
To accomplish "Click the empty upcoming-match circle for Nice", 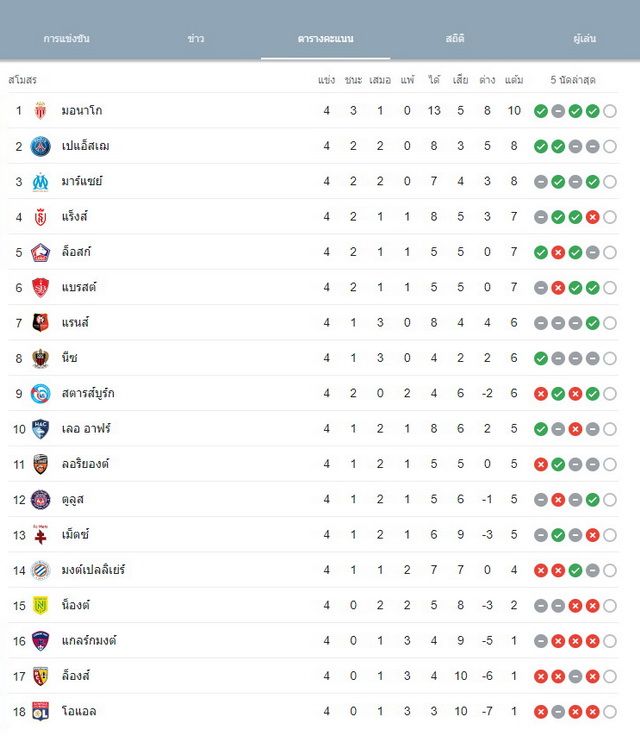I will click(x=610, y=359).
